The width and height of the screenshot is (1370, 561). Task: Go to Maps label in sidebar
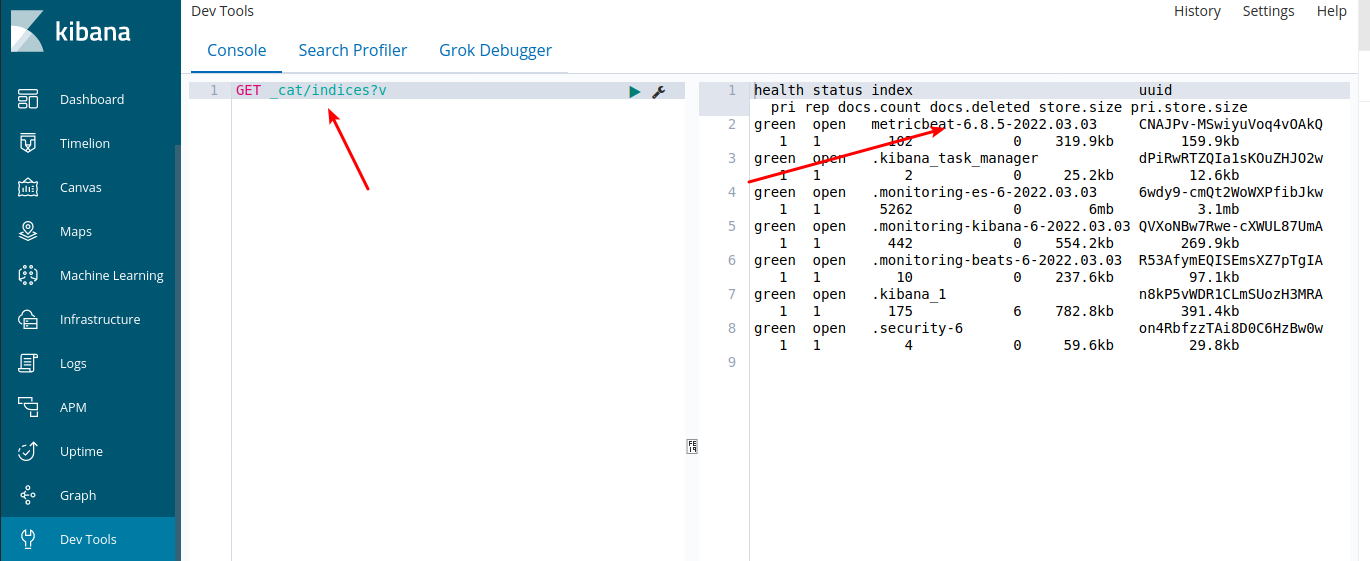[76, 231]
